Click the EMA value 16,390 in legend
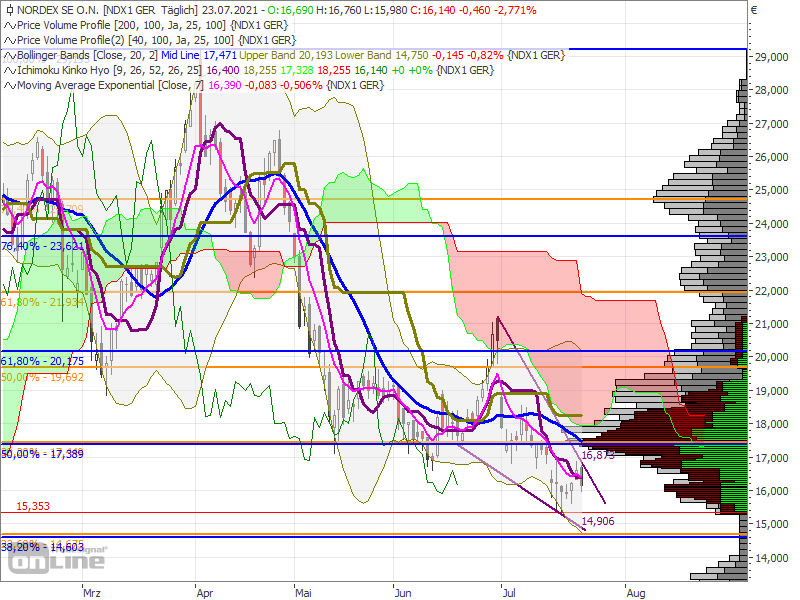800x600 pixels. 224,85
